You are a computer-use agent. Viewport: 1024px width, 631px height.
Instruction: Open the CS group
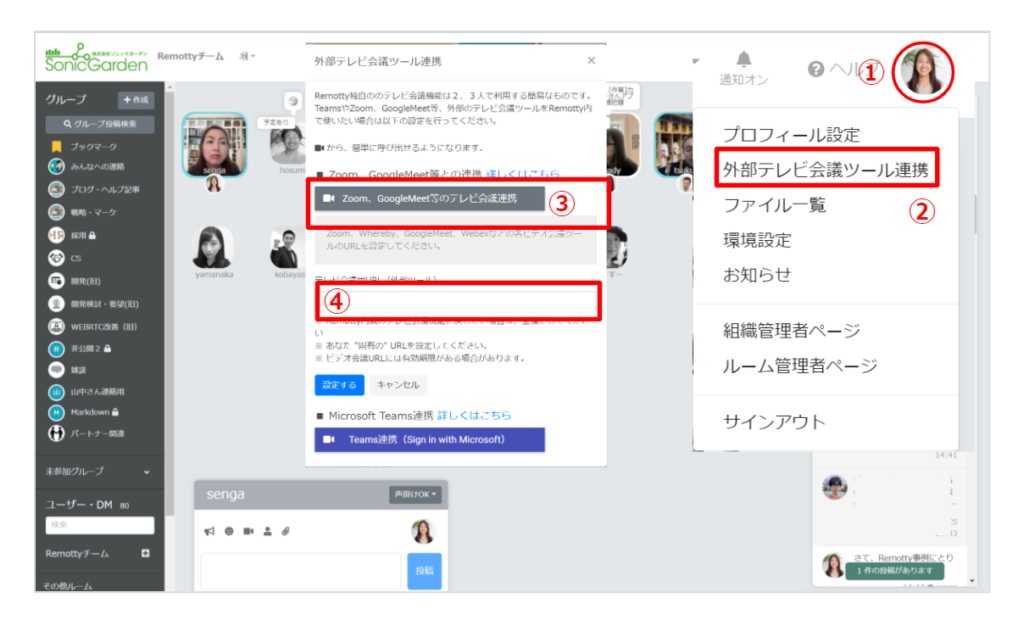pos(65,258)
